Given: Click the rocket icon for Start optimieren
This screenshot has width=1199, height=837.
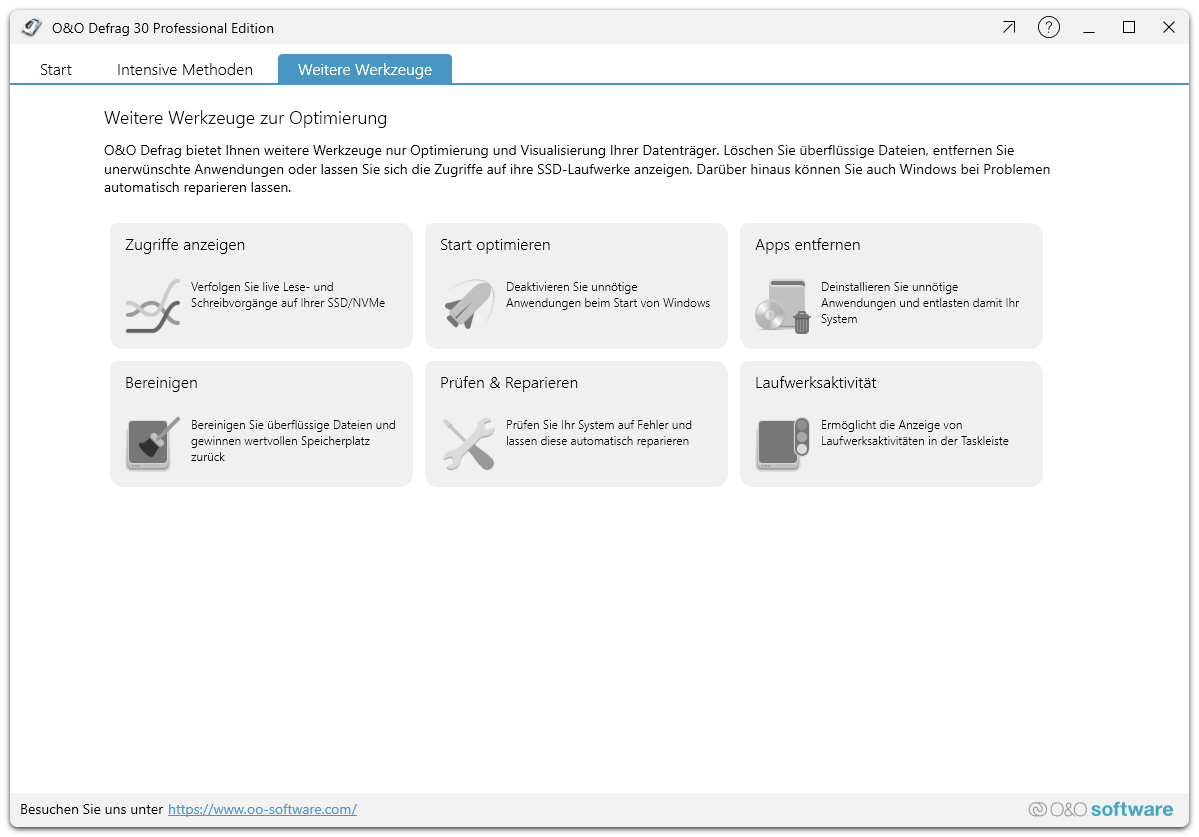Looking at the screenshot, I should coord(469,305).
